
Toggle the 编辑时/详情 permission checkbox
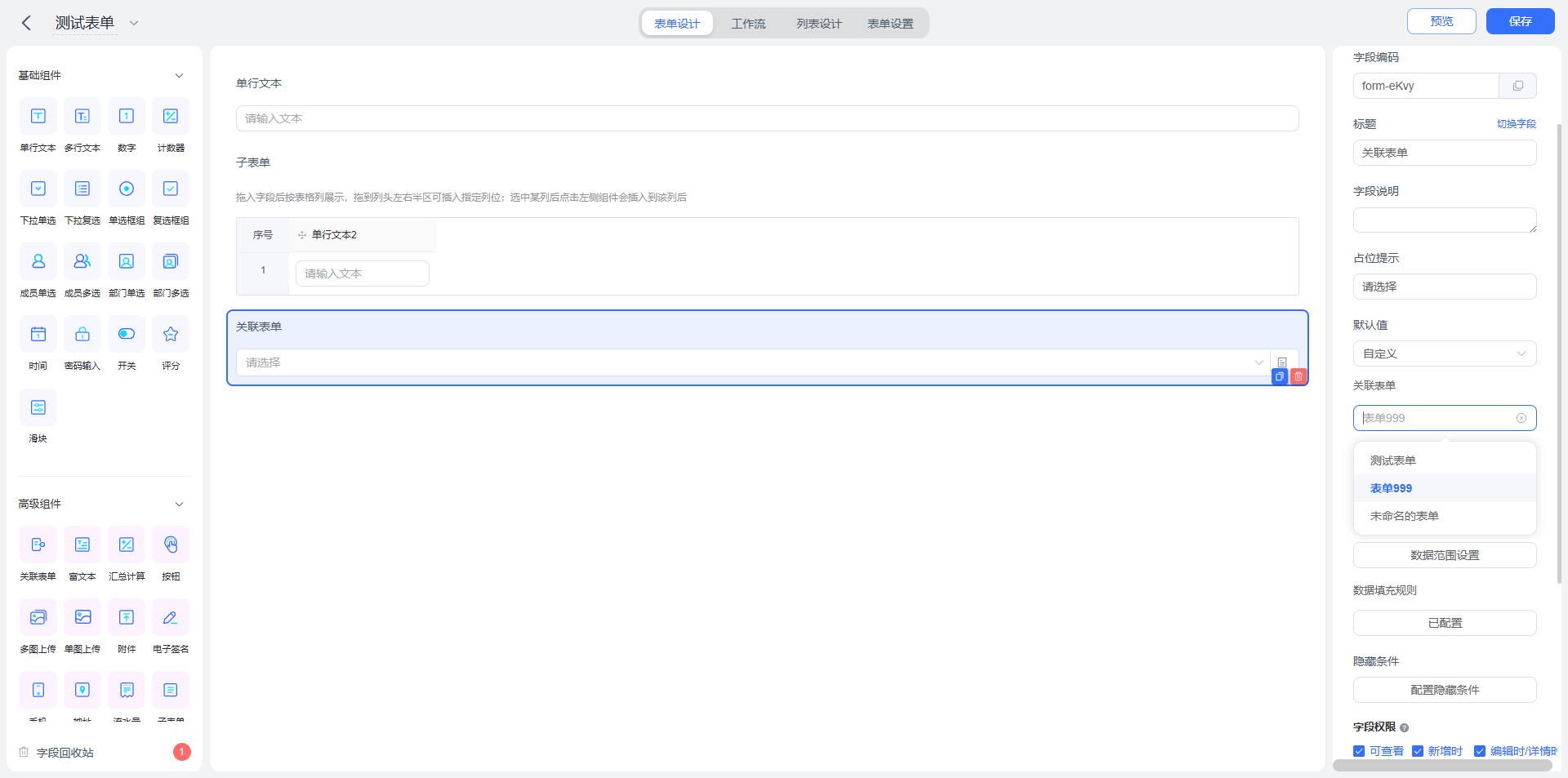(x=1480, y=751)
